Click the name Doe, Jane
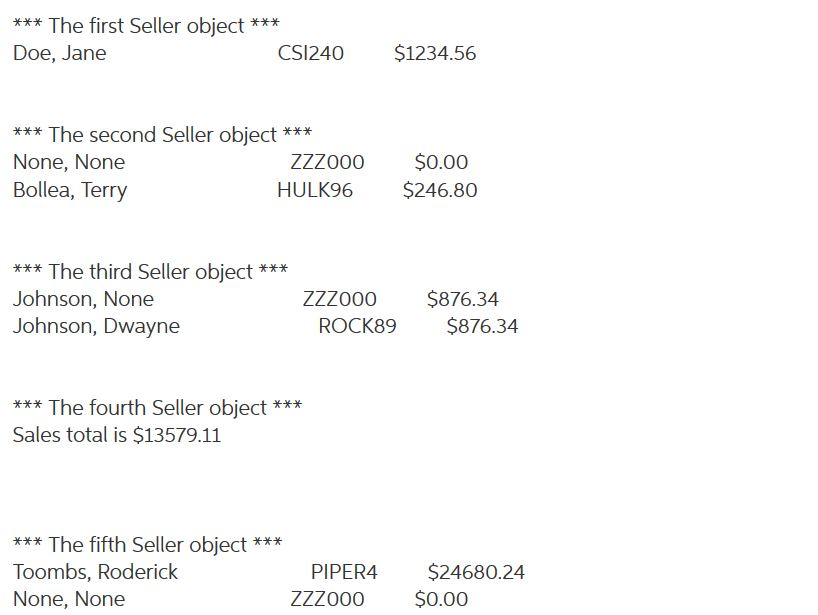The width and height of the screenshot is (818, 615). tap(59, 53)
